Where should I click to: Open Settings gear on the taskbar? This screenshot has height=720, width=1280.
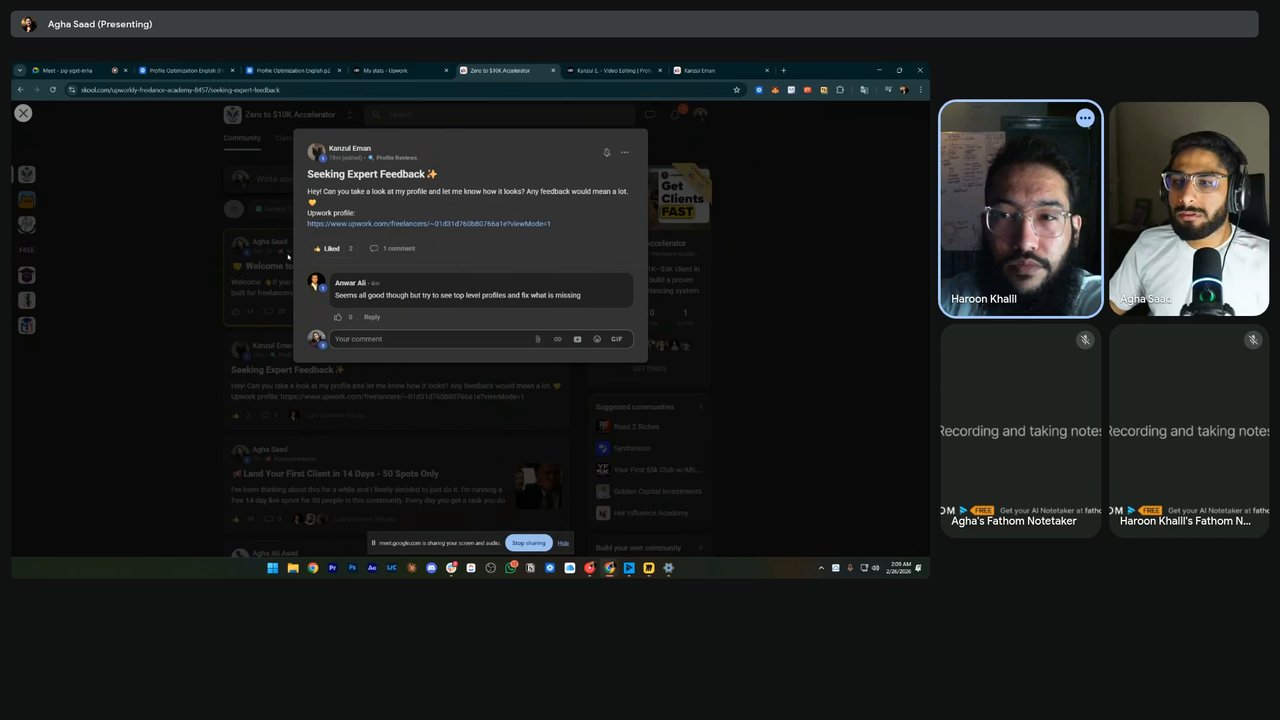[669, 568]
